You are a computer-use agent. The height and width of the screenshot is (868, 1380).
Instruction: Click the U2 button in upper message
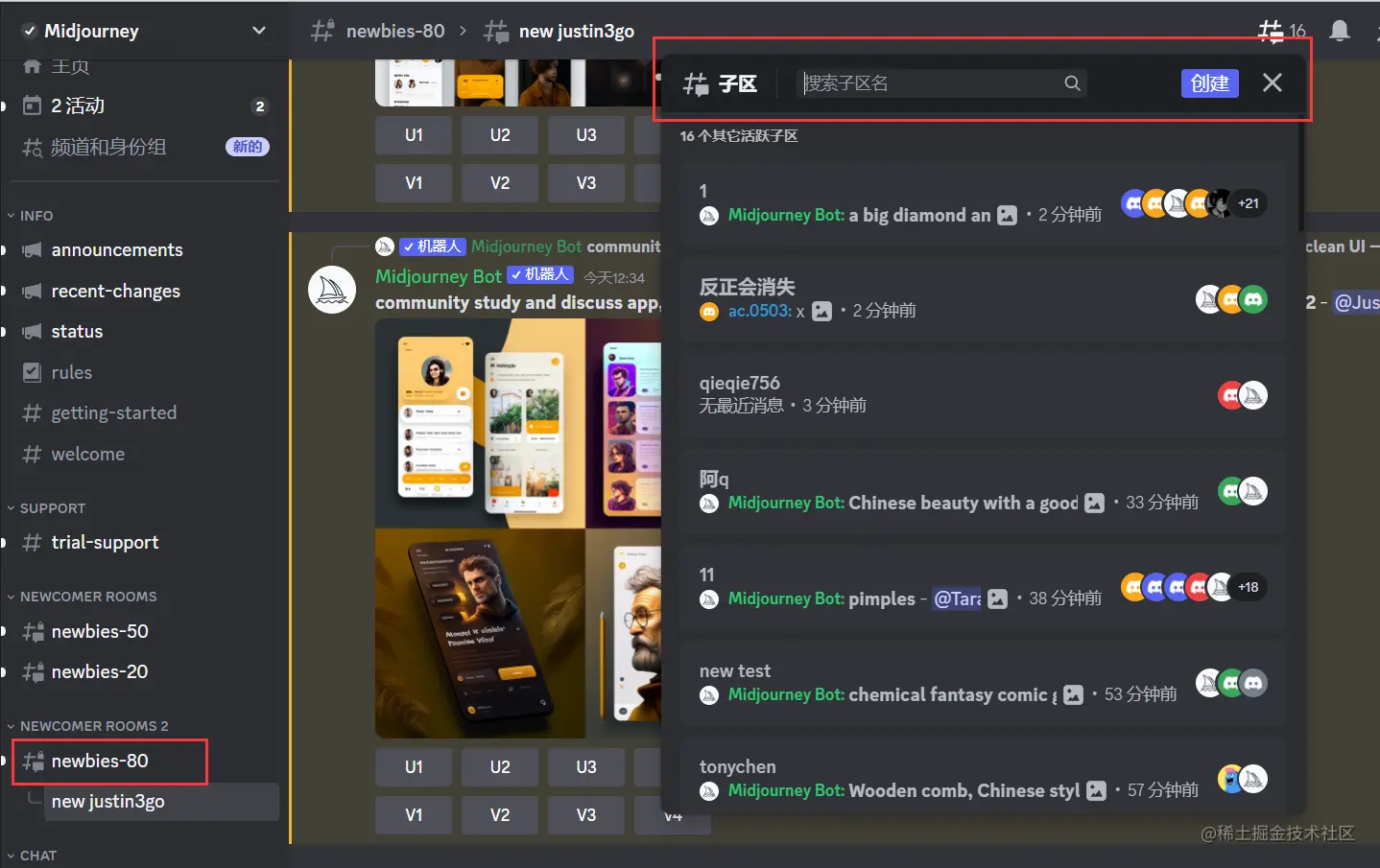click(500, 135)
